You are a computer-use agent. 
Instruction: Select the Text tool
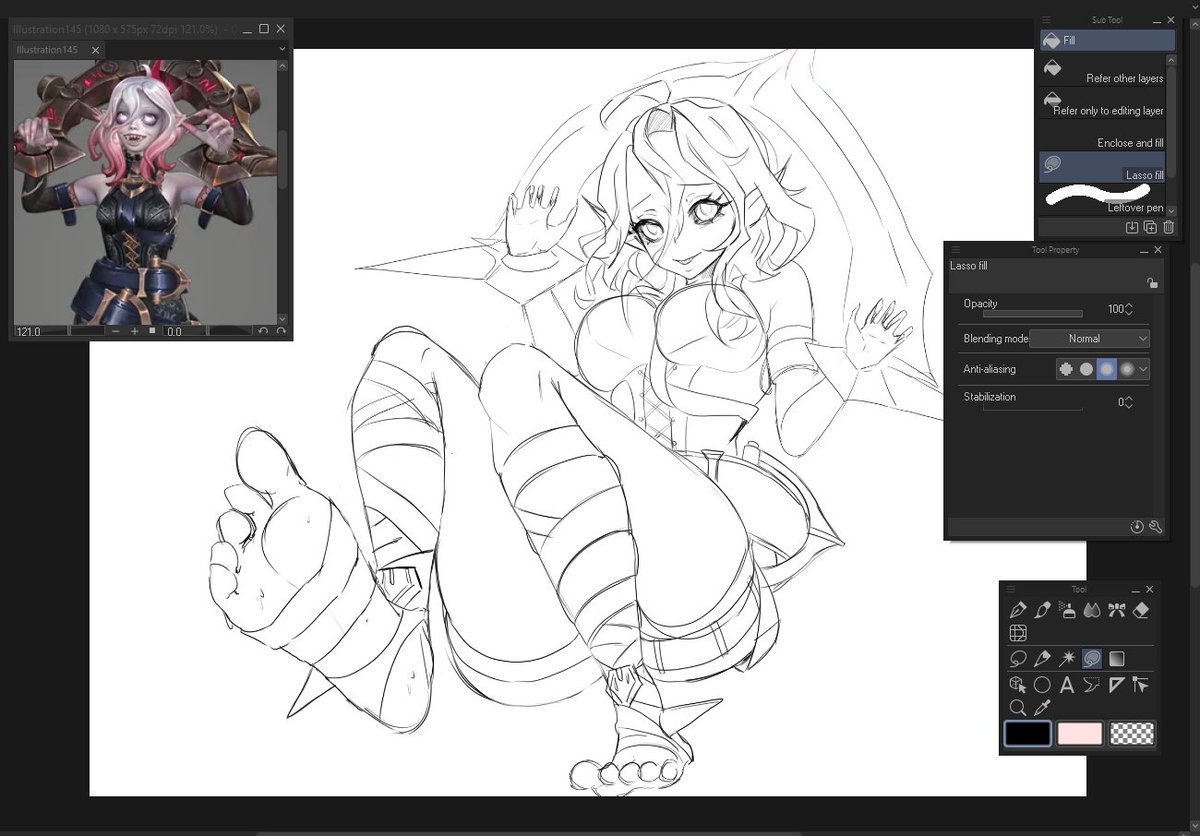[1067, 684]
